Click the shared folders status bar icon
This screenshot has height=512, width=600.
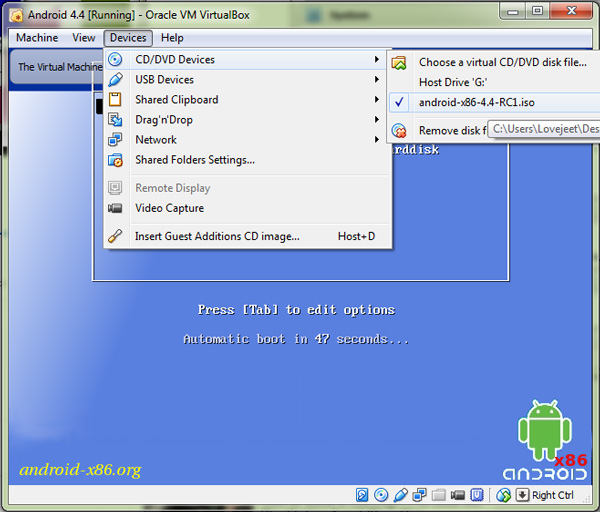pos(439,496)
